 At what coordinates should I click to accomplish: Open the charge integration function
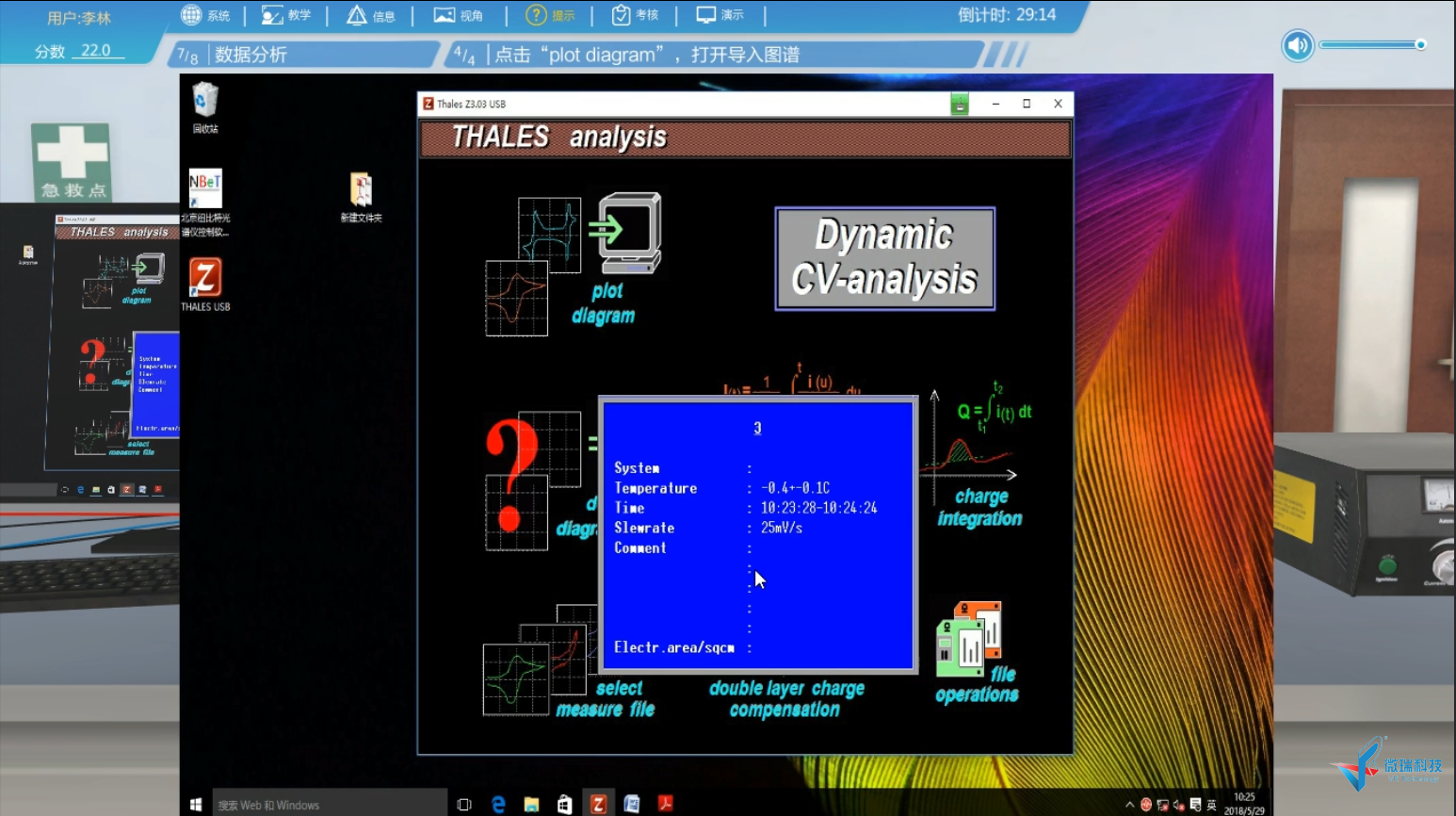978,454
